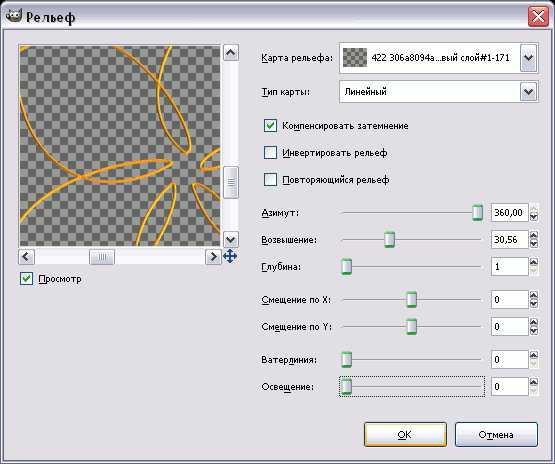Click the preview scroll up arrow
The image size is (555, 464).
coord(230,53)
